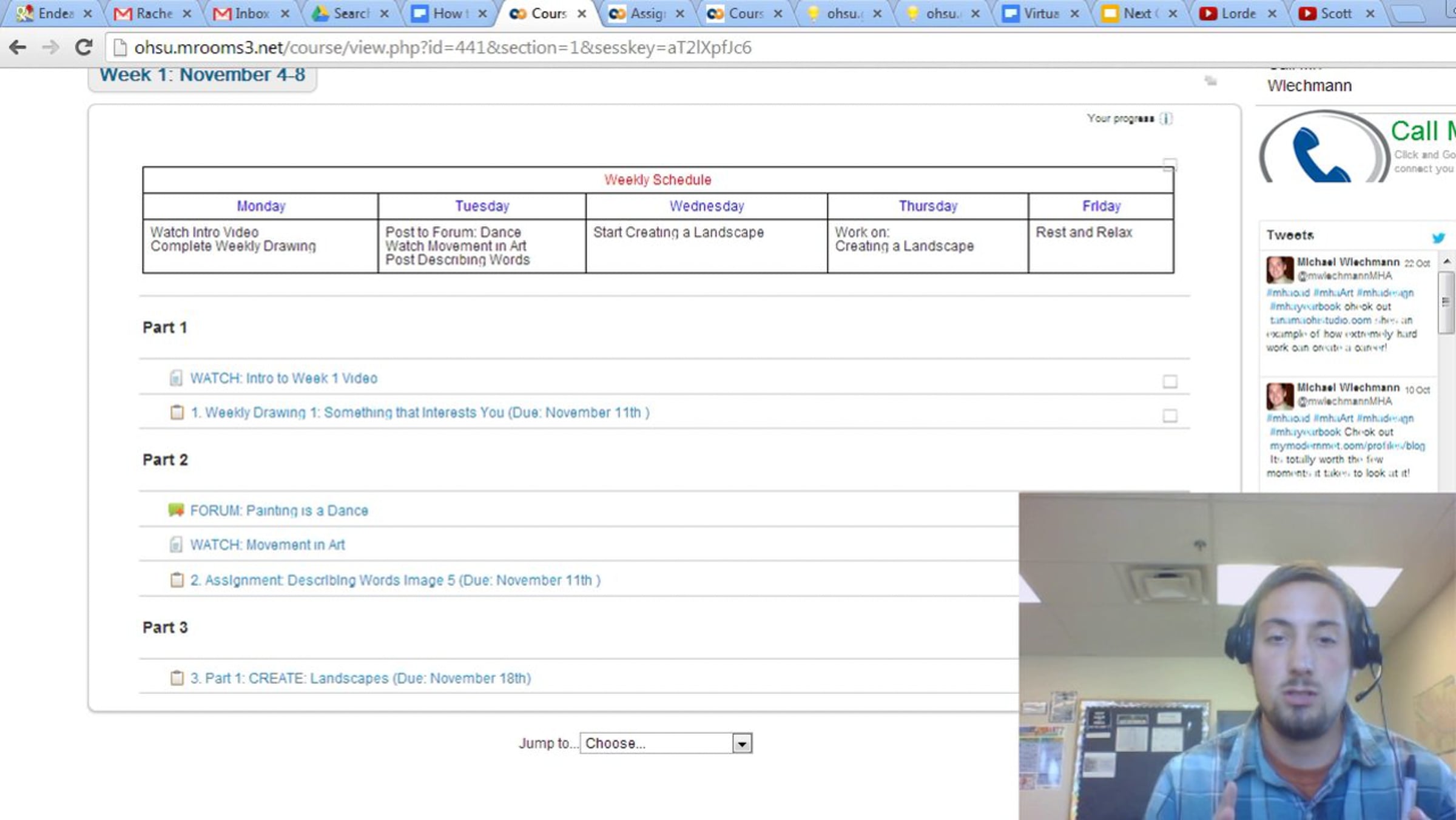Click the browser back arrow
1456x820 pixels.
(x=18, y=47)
